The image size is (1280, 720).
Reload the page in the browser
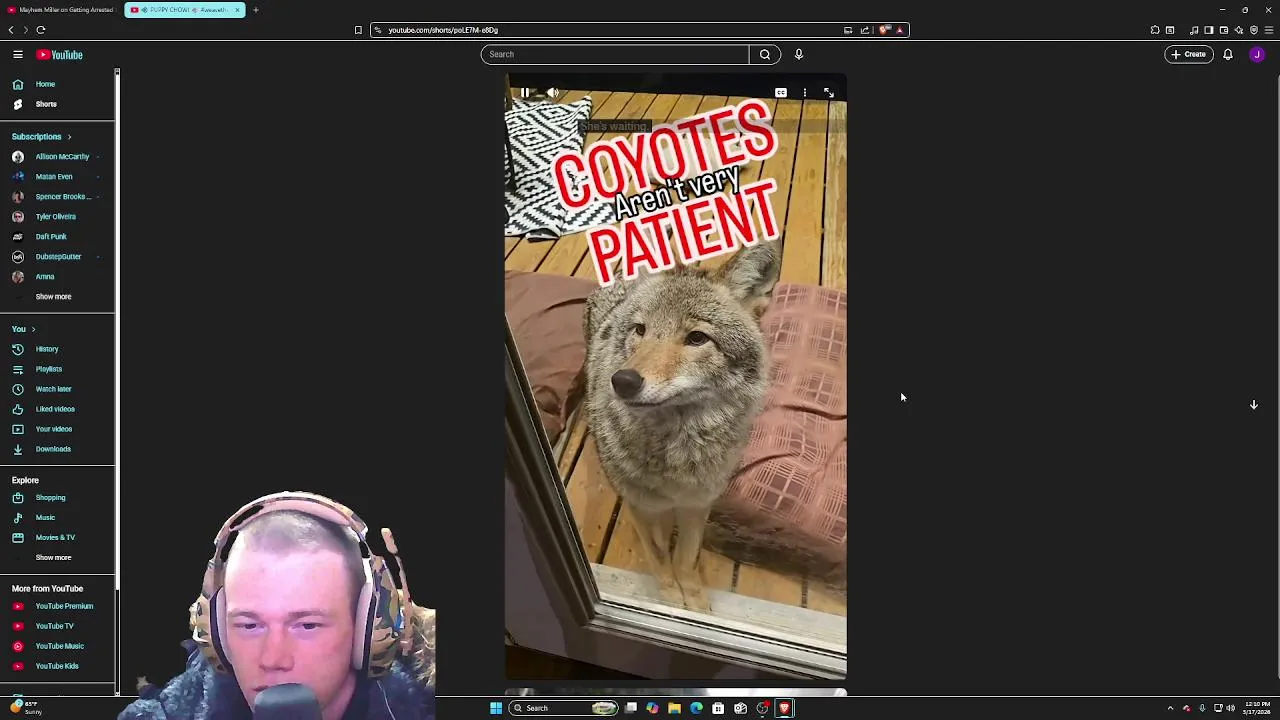tap(41, 30)
